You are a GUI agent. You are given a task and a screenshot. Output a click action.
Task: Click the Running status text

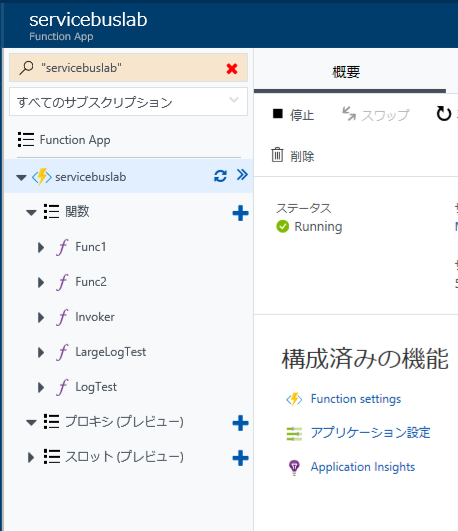tap(318, 227)
